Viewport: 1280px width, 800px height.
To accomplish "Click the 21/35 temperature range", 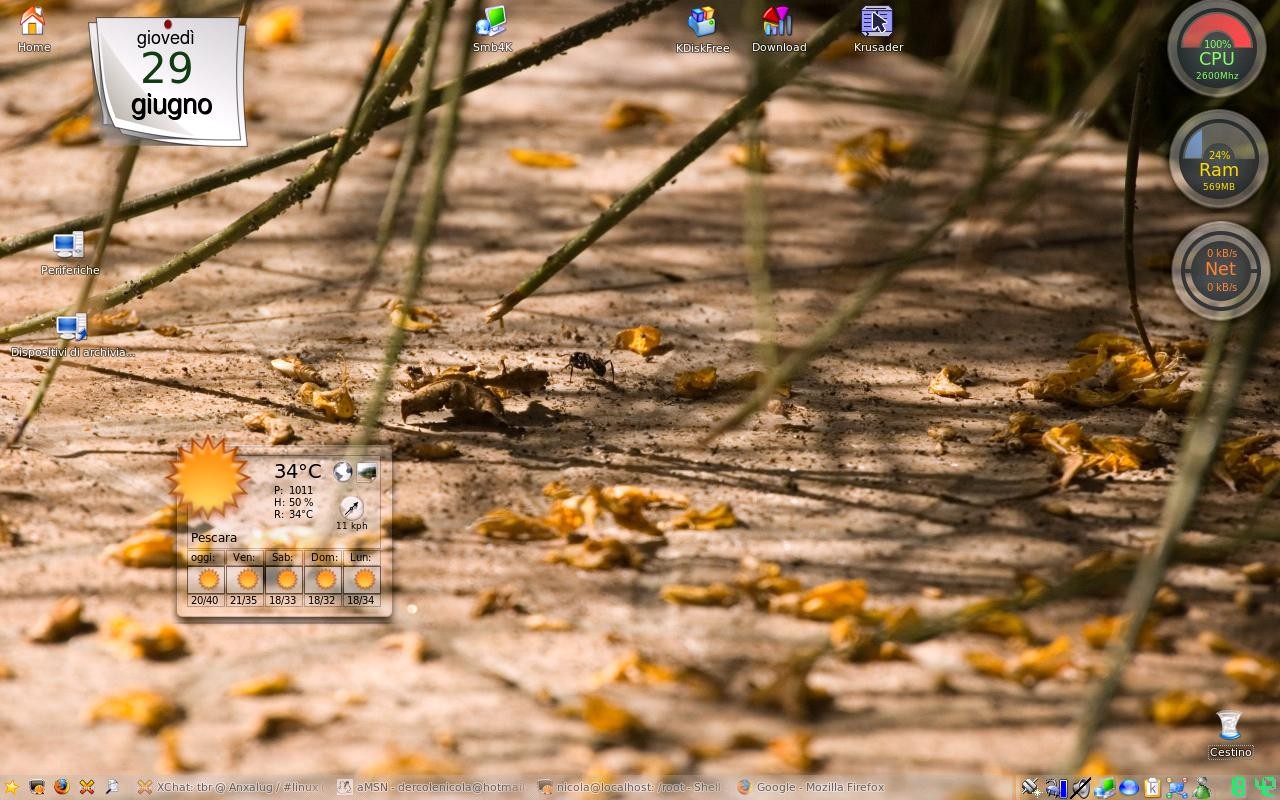I will (x=244, y=600).
